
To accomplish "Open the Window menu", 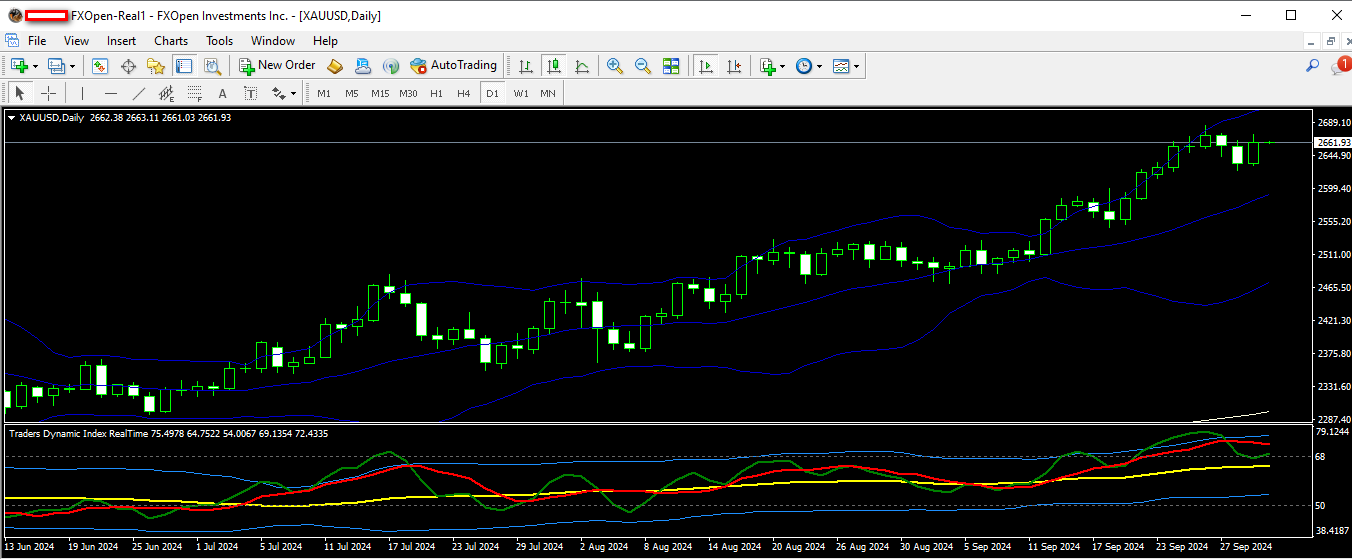I will [273, 41].
